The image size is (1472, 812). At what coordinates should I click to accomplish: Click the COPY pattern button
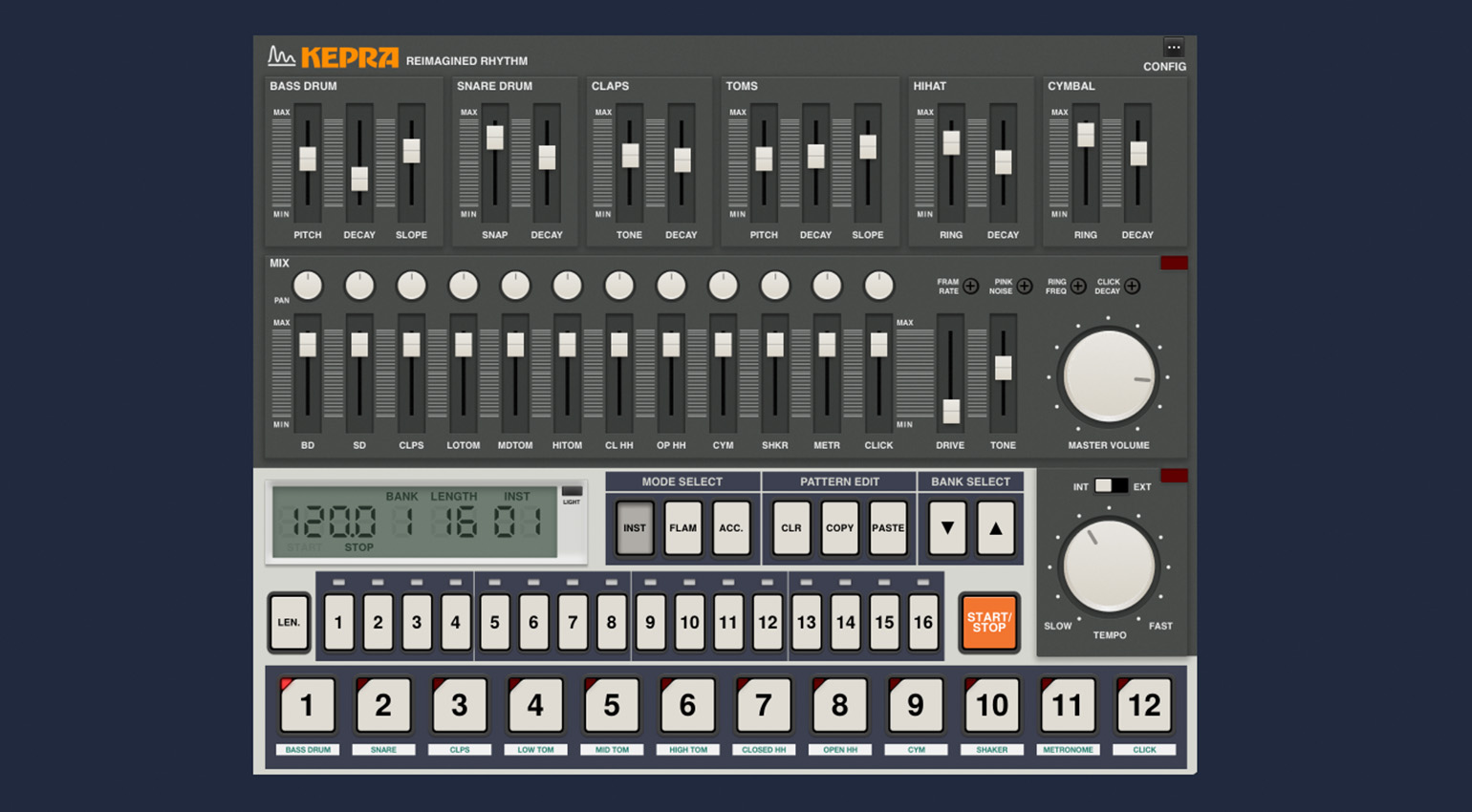(x=839, y=527)
